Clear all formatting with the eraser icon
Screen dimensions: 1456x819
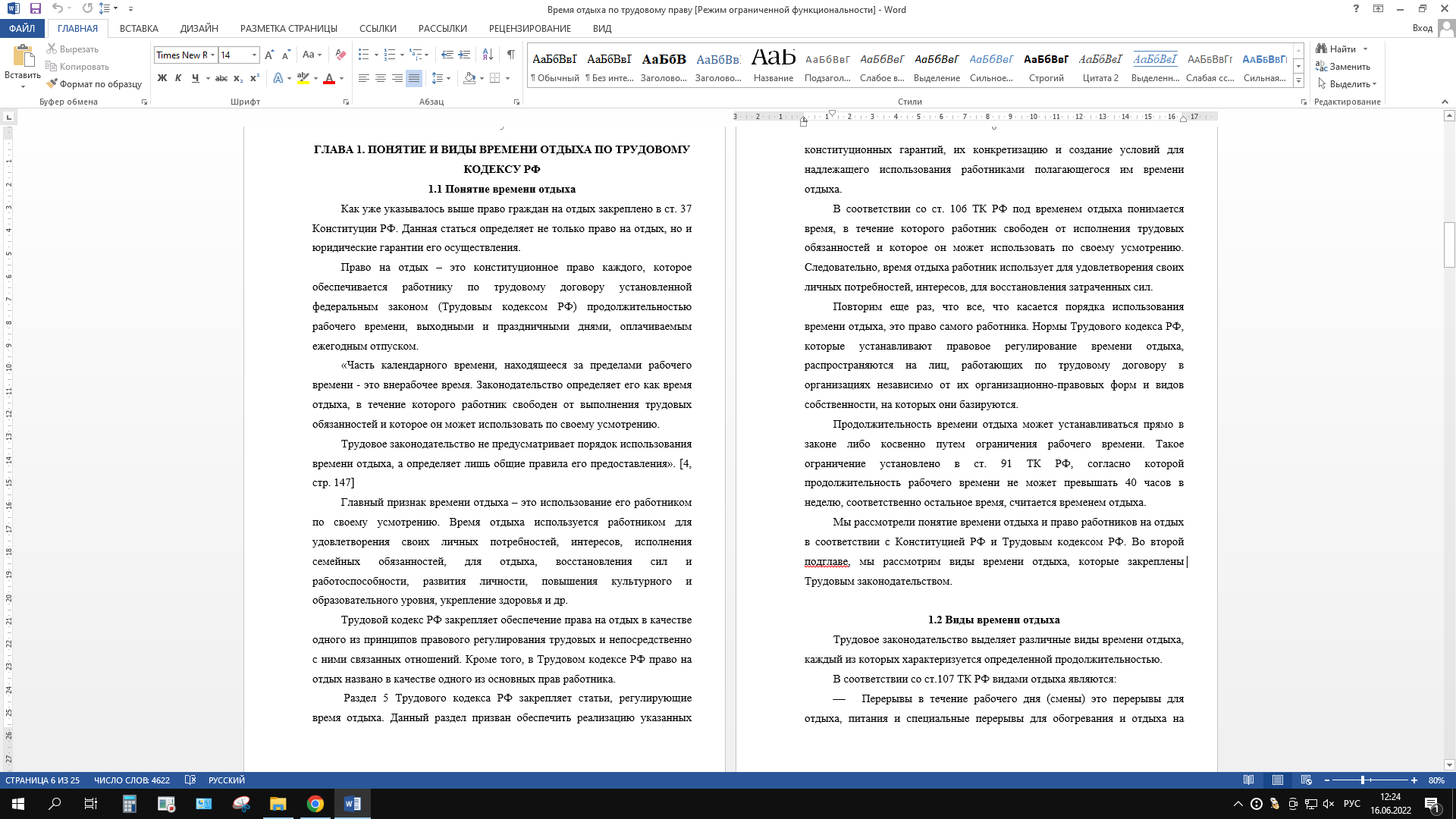tap(340, 55)
